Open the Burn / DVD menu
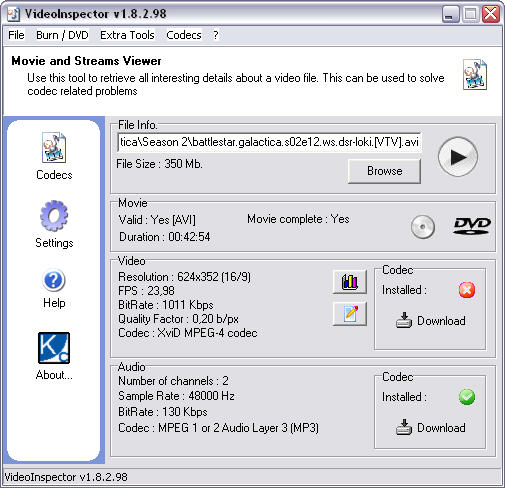 point(62,35)
